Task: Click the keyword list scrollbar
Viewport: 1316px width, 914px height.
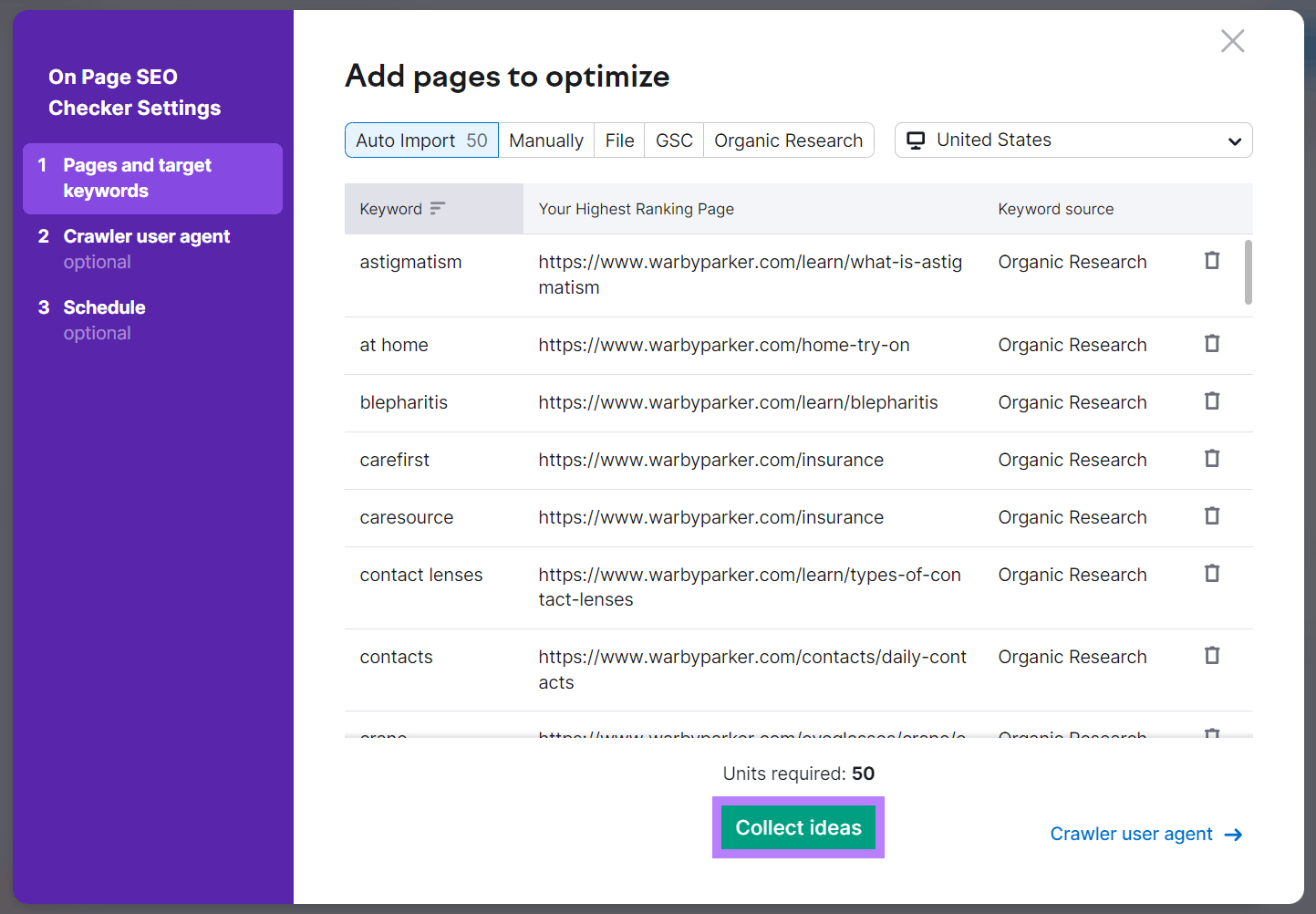Action: (1248, 274)
